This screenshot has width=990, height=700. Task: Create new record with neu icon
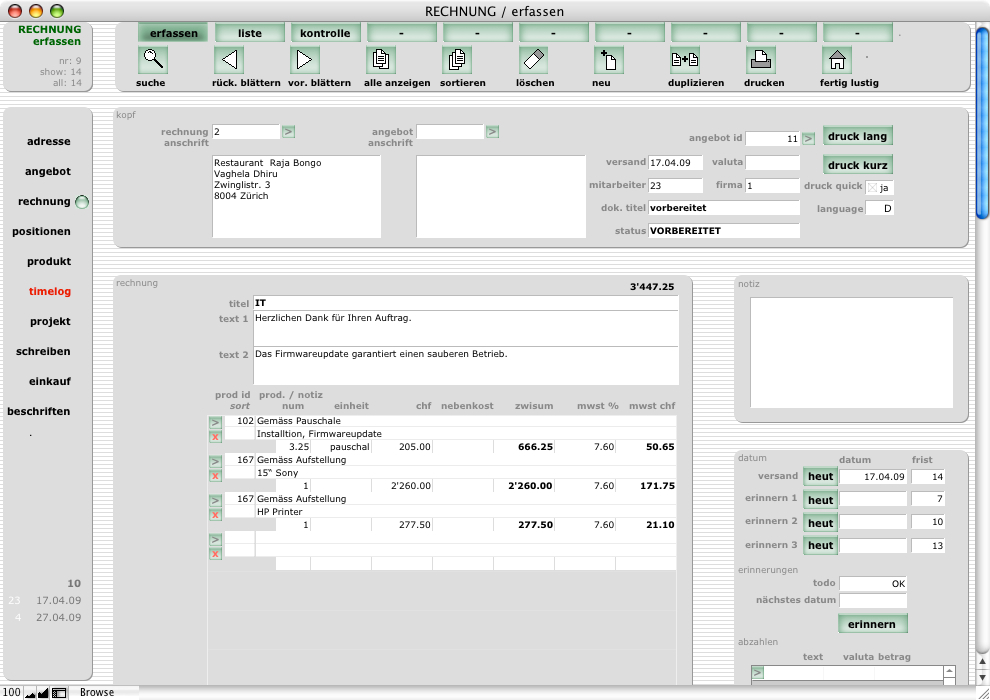point(609,60)
